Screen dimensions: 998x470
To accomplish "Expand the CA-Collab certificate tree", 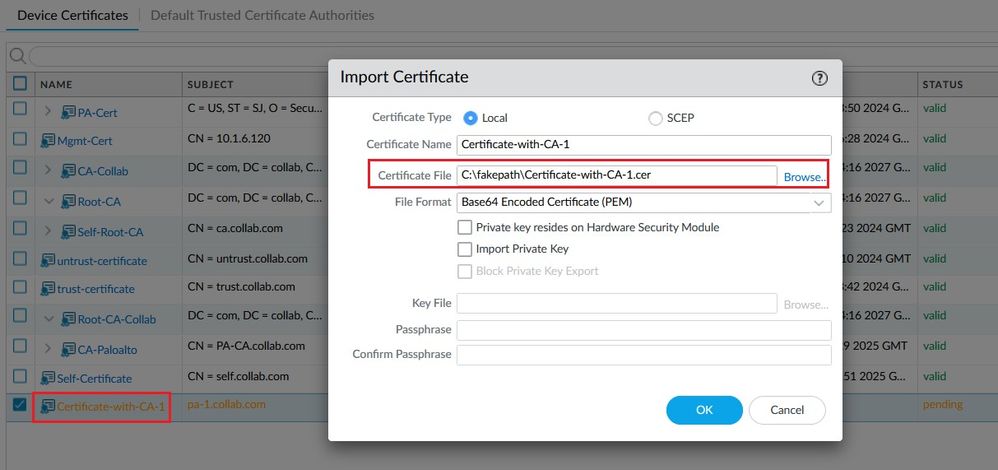I will pyautogui.click(x=48, y=170).
